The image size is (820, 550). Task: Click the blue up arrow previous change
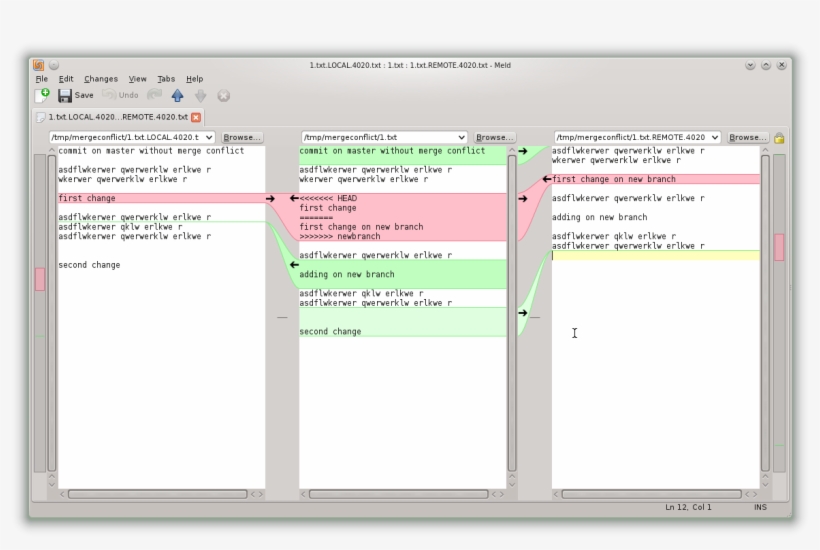tap(177, 96)
